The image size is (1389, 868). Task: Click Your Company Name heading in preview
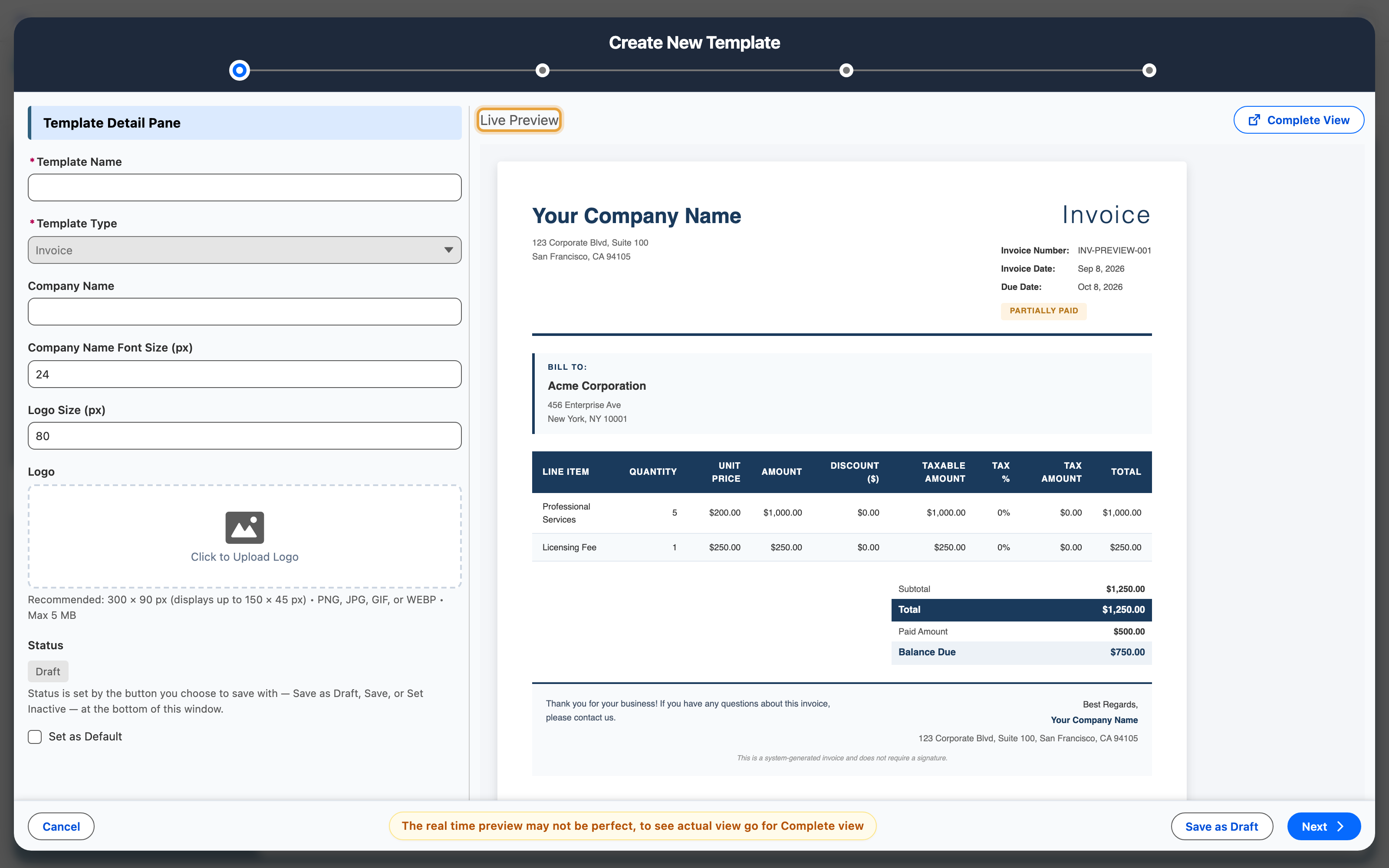coord(636,216)
